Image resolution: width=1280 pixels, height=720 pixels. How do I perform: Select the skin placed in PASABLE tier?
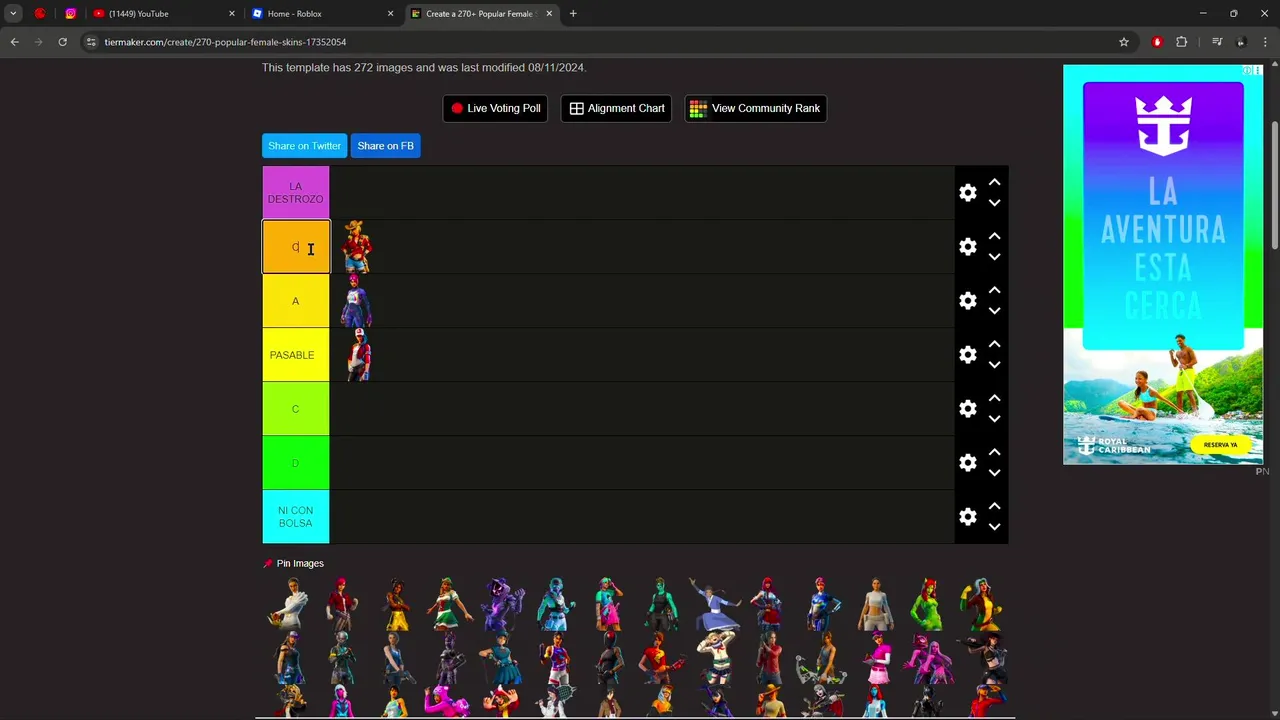(357, 355)
